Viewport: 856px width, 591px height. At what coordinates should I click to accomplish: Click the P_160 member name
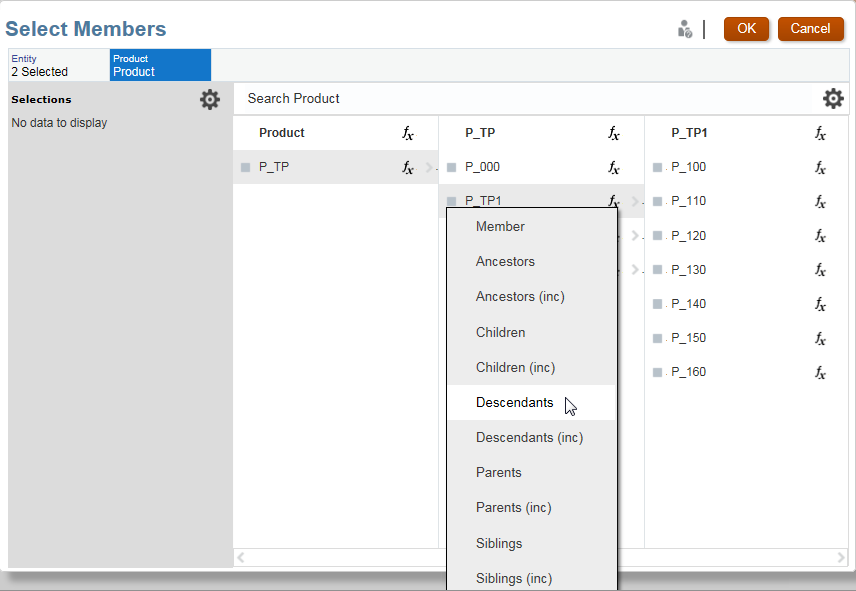688,372
